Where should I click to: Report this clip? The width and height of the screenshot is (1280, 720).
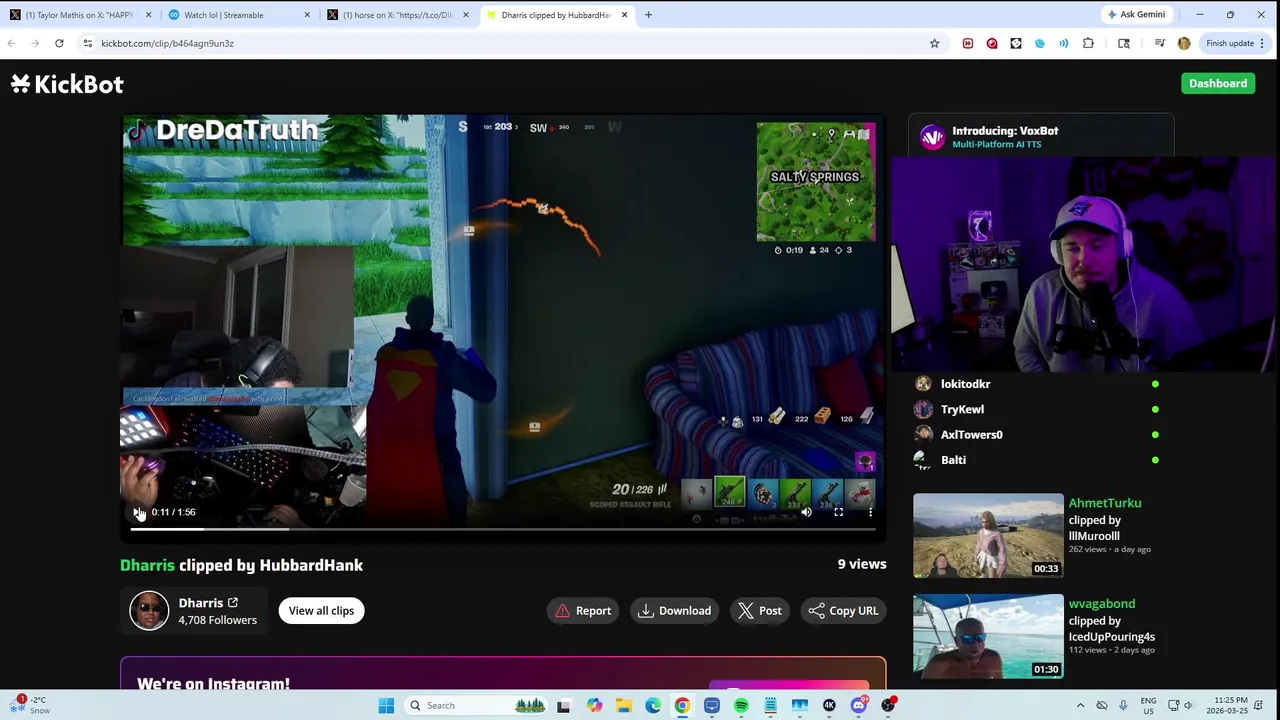[583, 611]
